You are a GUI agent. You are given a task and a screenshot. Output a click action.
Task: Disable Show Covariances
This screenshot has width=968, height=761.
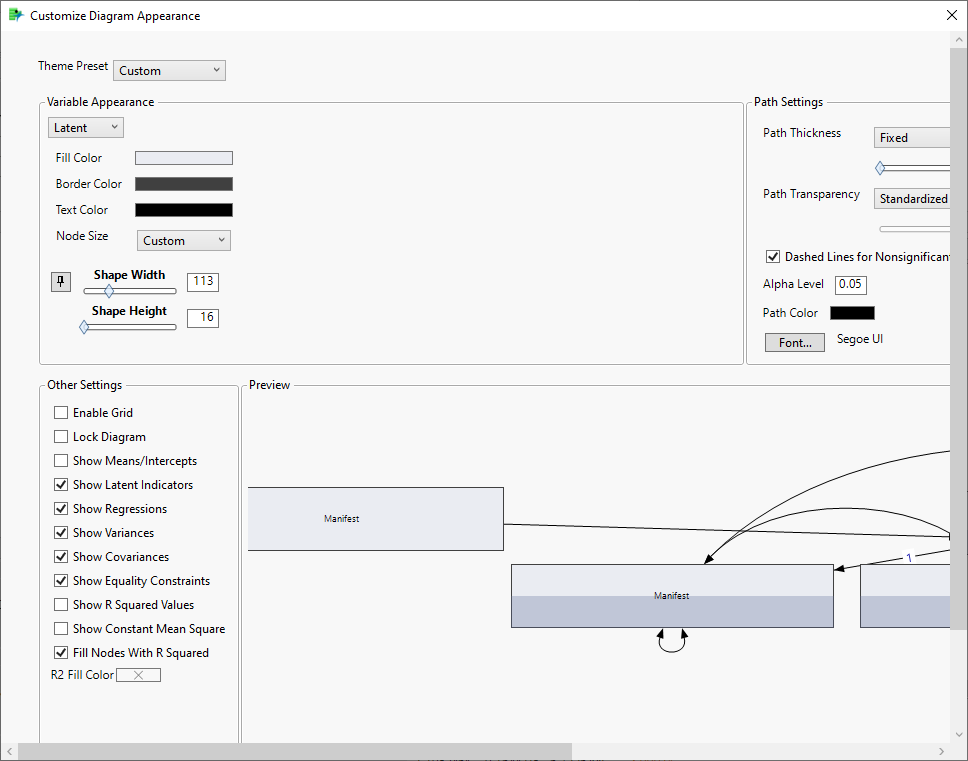pos(60,556)
